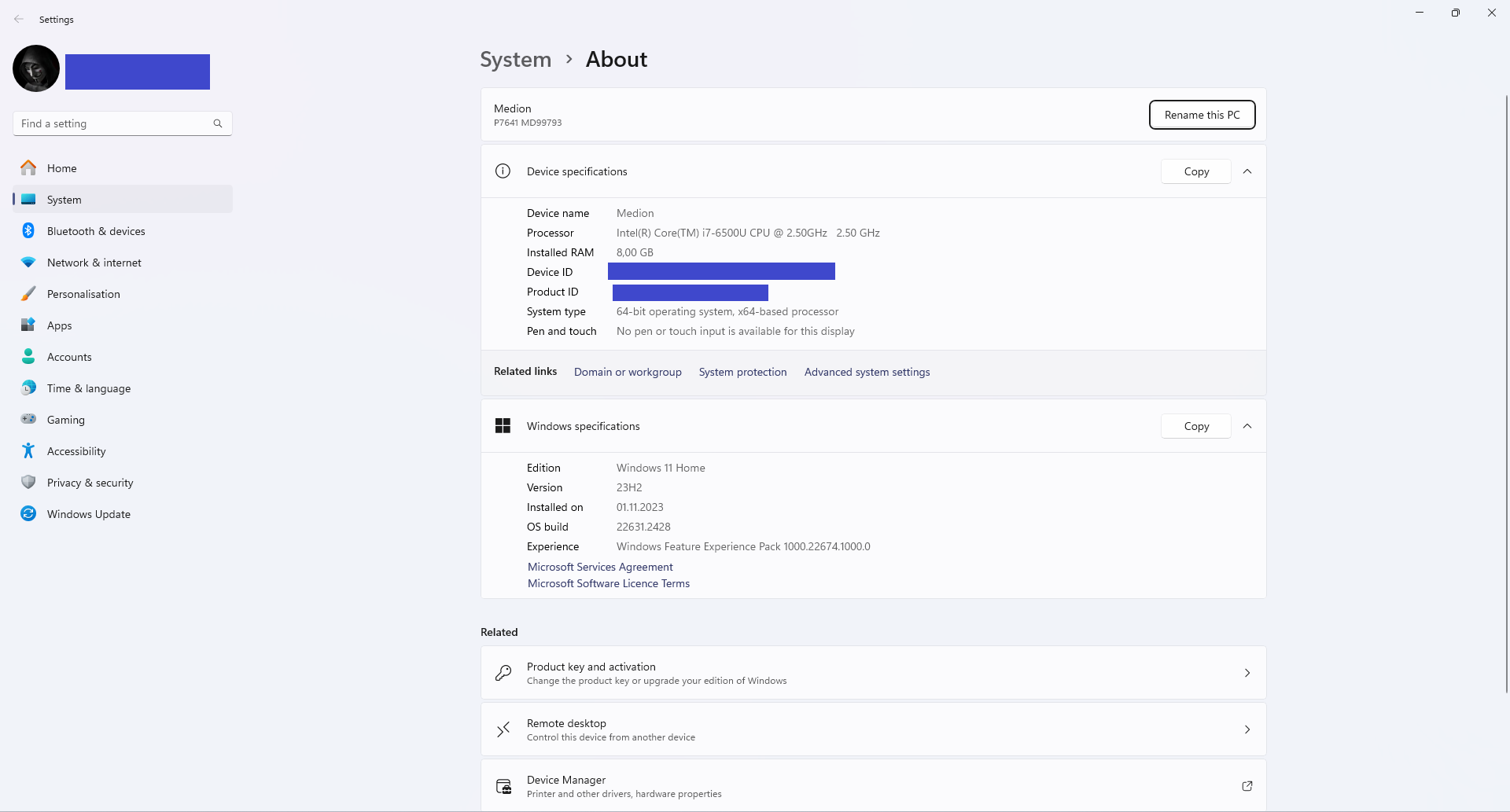Click the Time & language globe icon
This screenshot has height=812, width=1510.
tap(28, 388)
